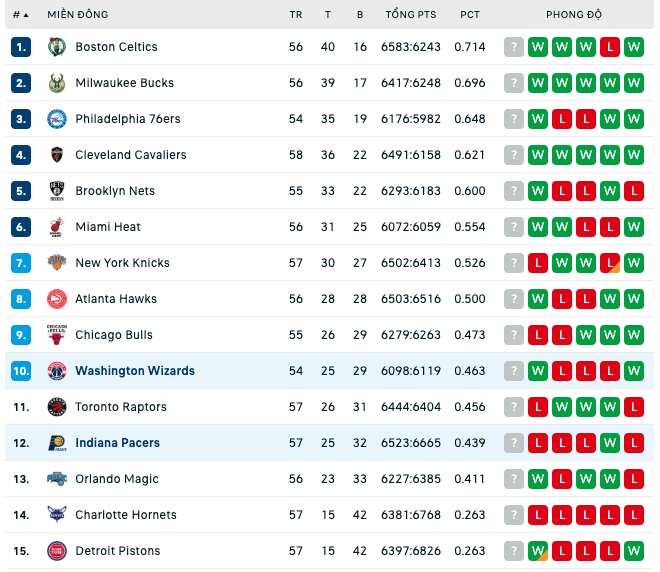Click the Charlotte Hornets logo
Screen dimensions: 660x572
56,515
